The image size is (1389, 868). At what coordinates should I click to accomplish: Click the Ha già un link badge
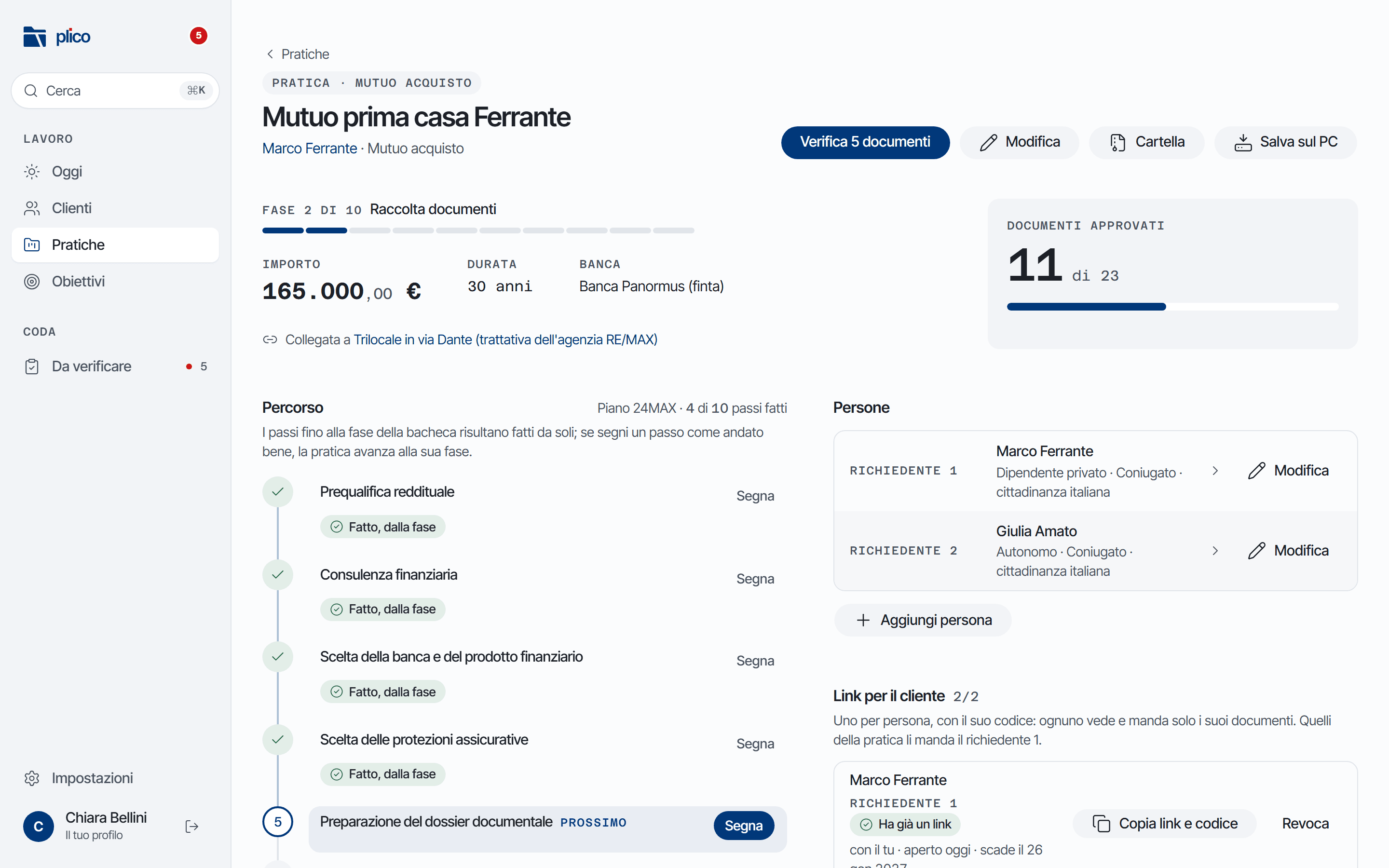click(x=905, y=825)
